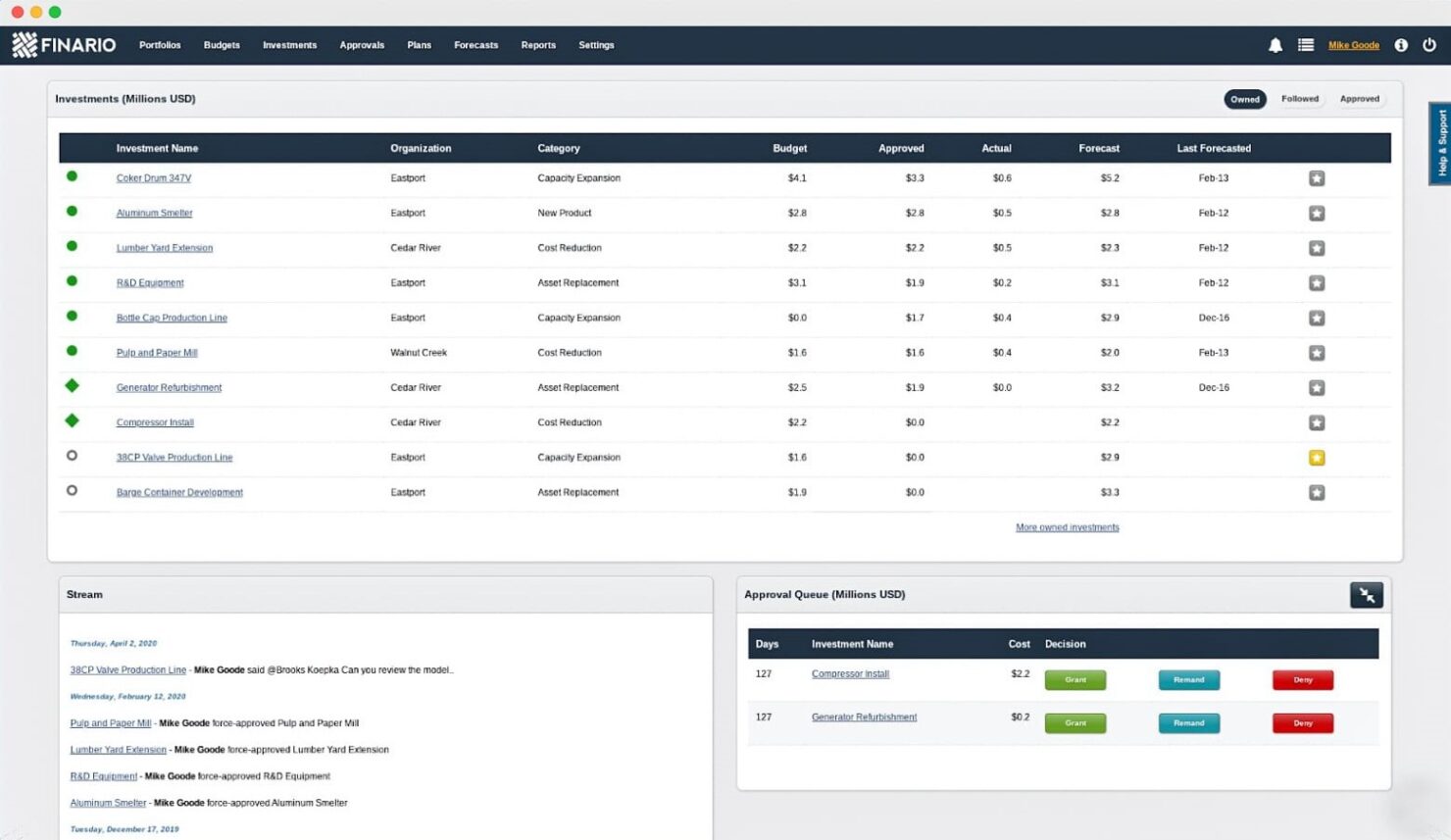Open the Reports menu
Viewport: 1451px width, 840px height.
(538, 44)
